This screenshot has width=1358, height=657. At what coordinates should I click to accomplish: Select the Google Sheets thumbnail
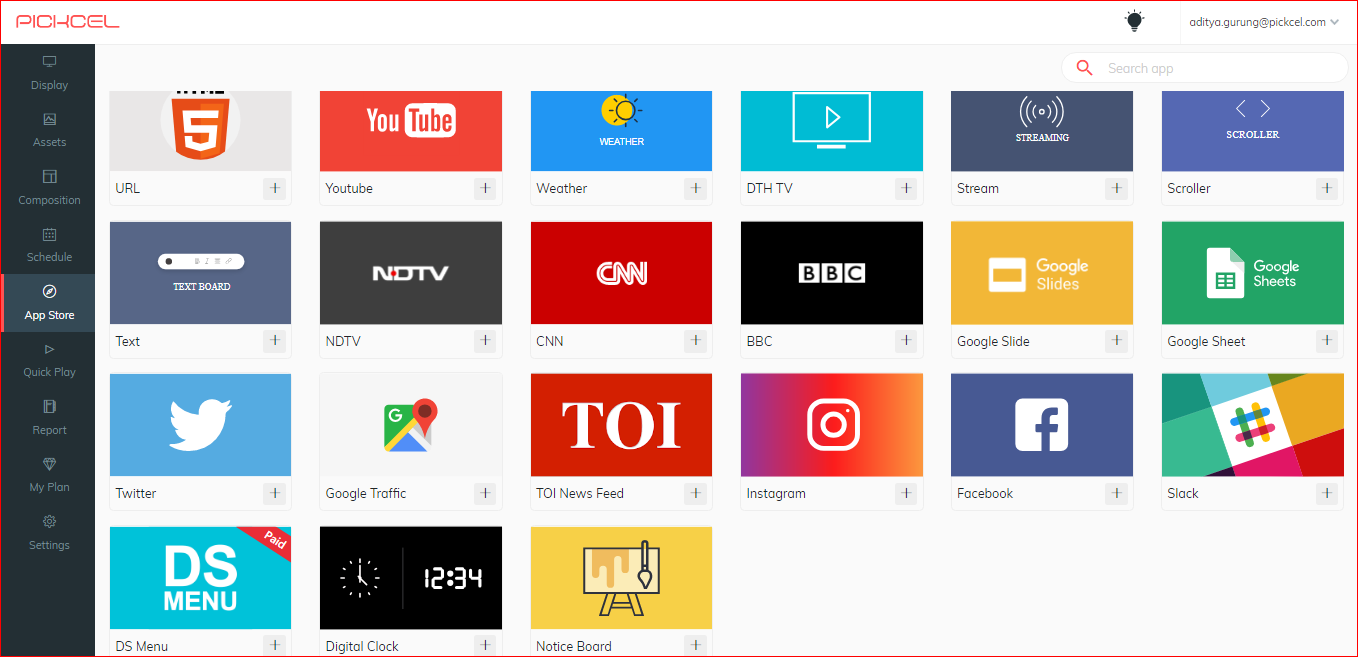(x=1253, y=273)
